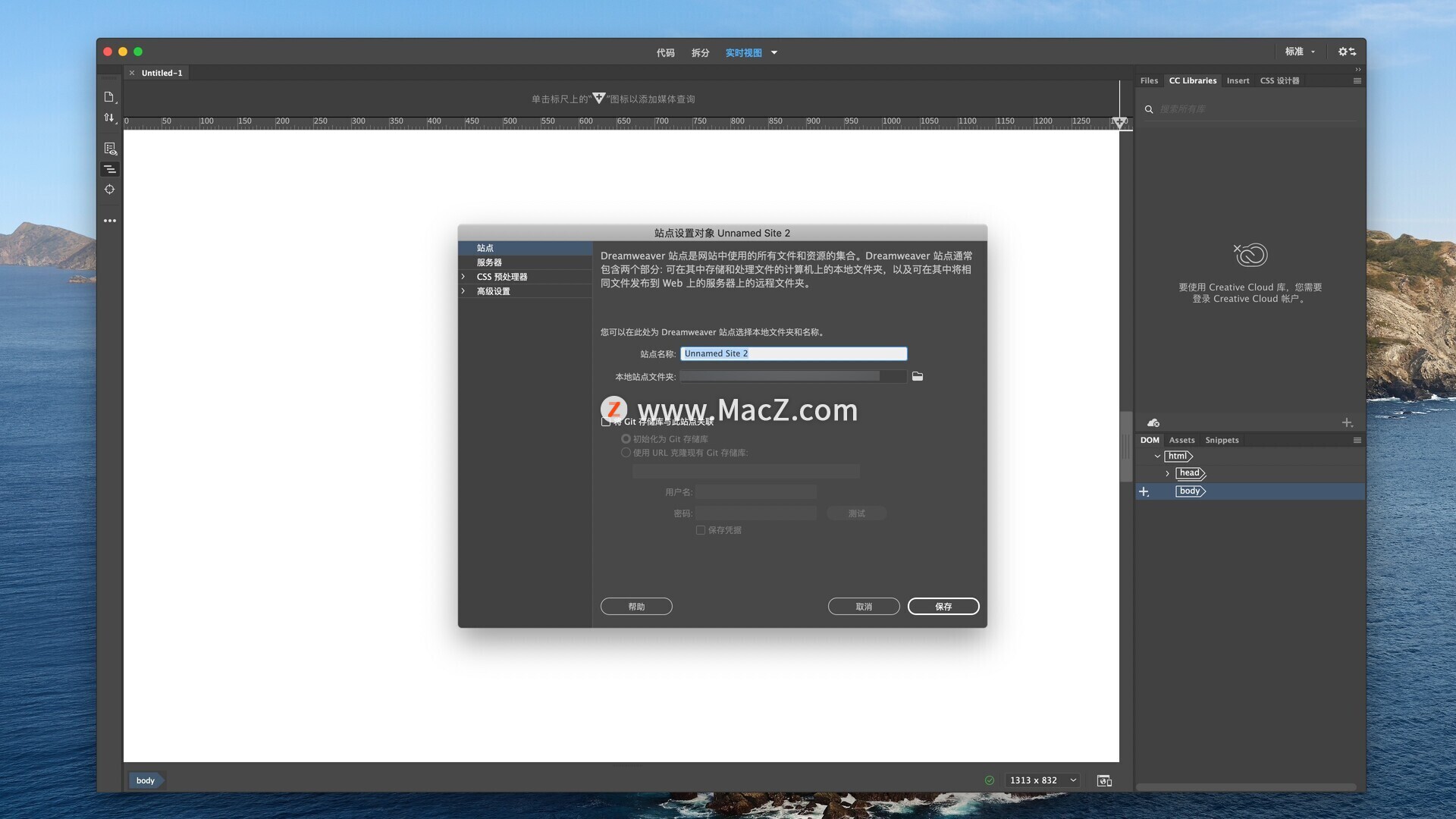Image resolution: width=1456 pixels, height=819 pixels.
Task: Select the Live View mode
Action: [743, 52]
